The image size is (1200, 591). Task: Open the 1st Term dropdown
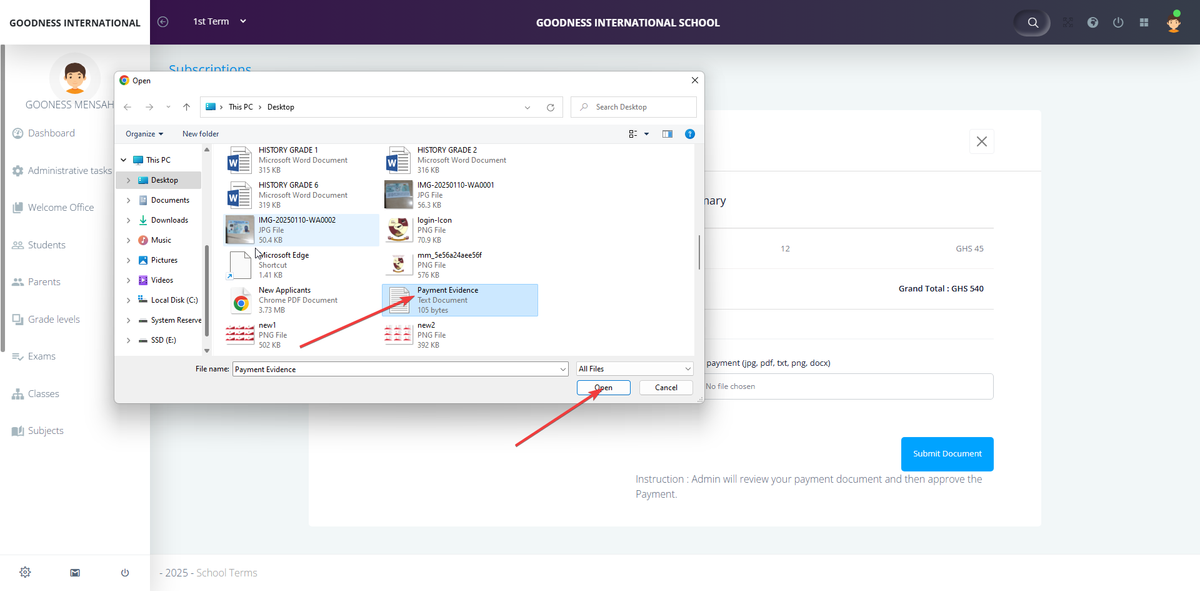219,22
